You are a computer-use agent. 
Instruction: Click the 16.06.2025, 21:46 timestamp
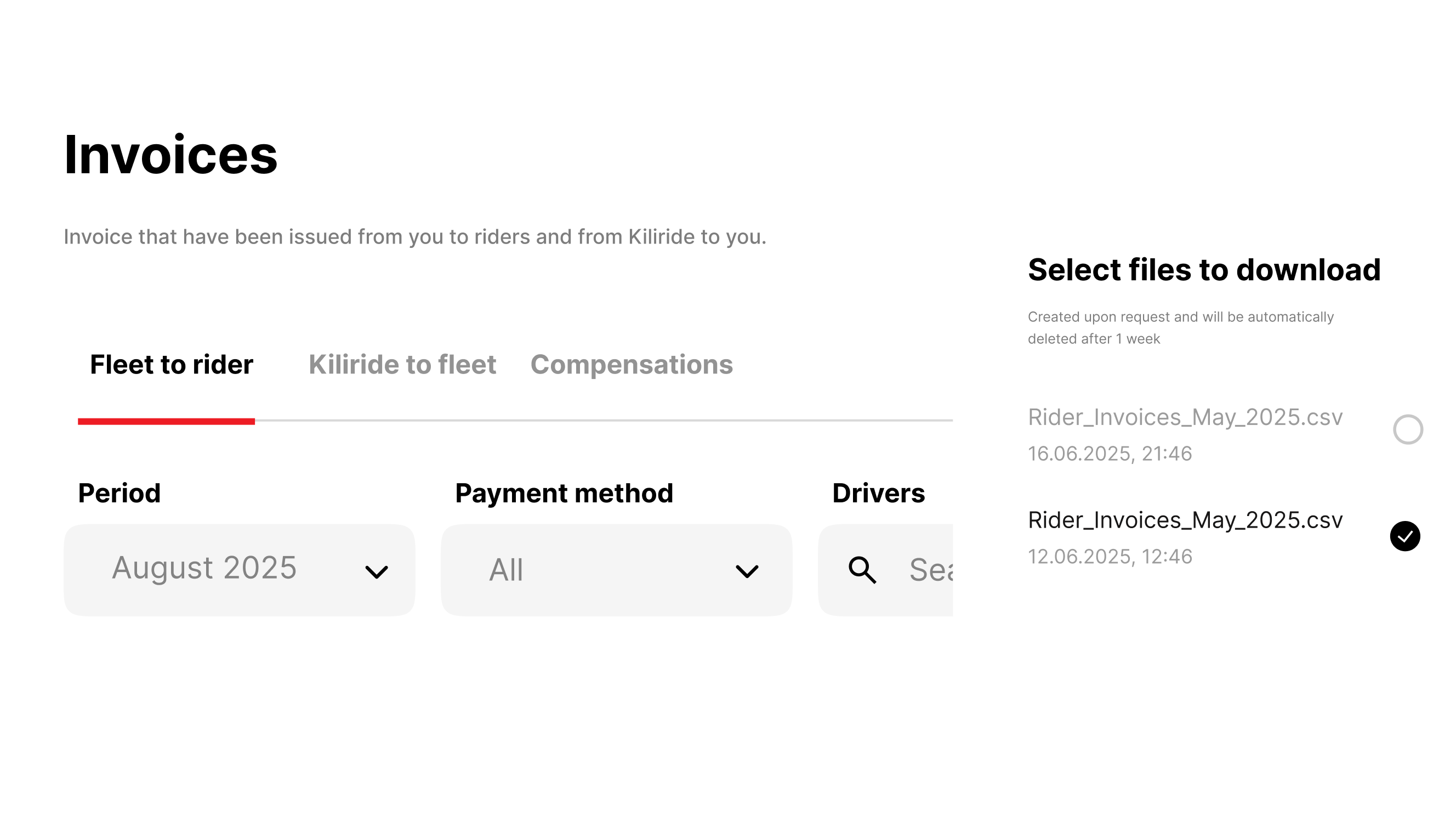pyautogui.click(x=1110, y=454)
